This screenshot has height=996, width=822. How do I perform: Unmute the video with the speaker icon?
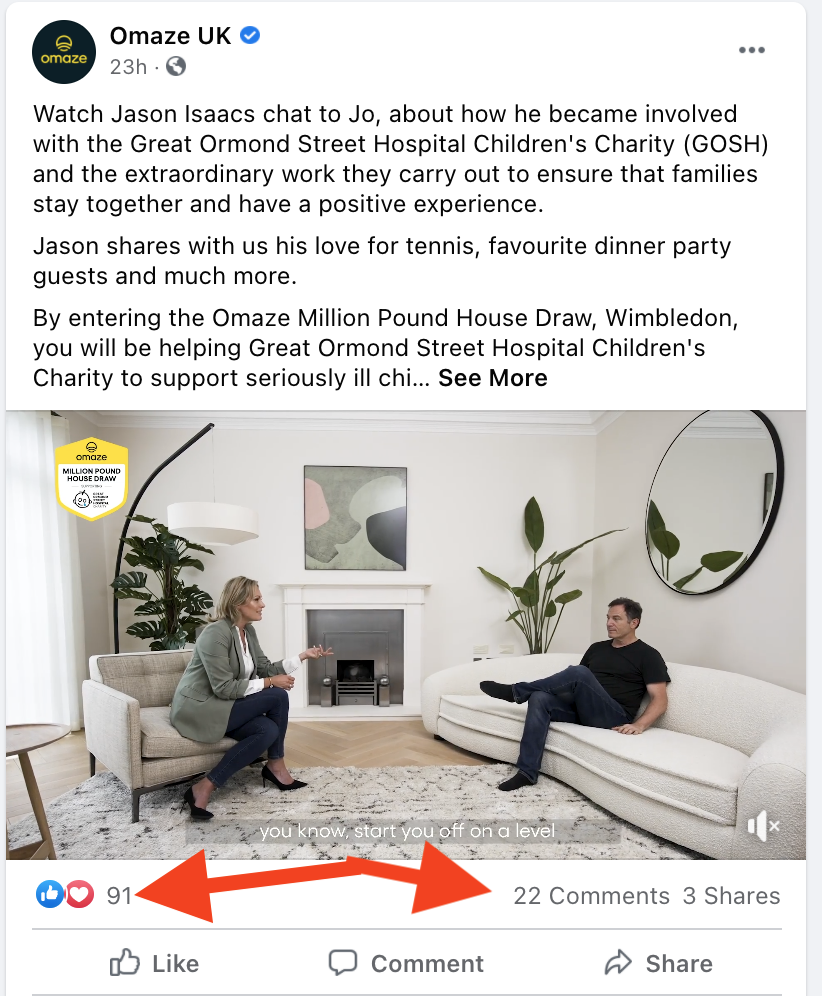click(x=763, y=826)
